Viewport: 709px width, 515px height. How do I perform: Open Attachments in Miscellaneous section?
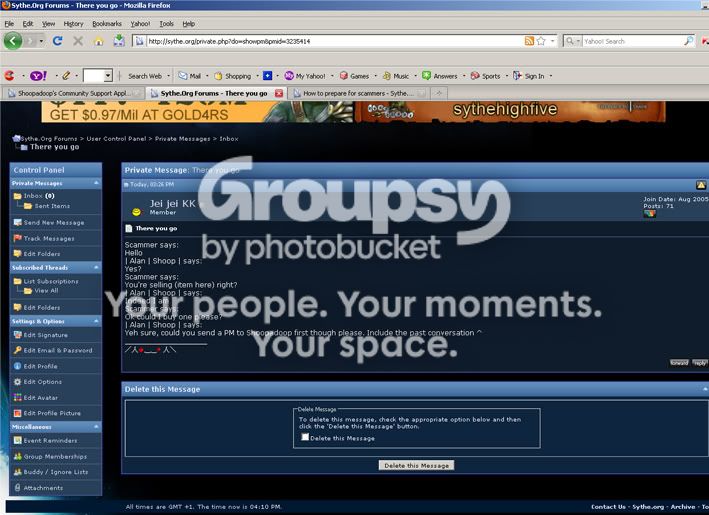pos(43,488)
